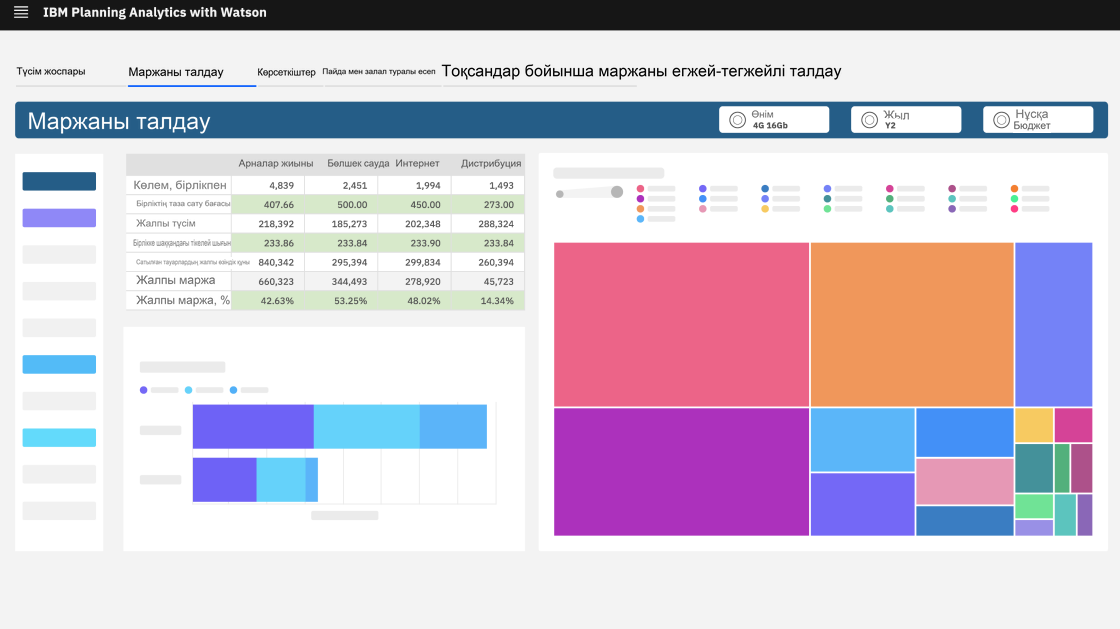Click the cell with value 2,451
This screenshot has height=629, width=1120.
(x=341, y=185)
